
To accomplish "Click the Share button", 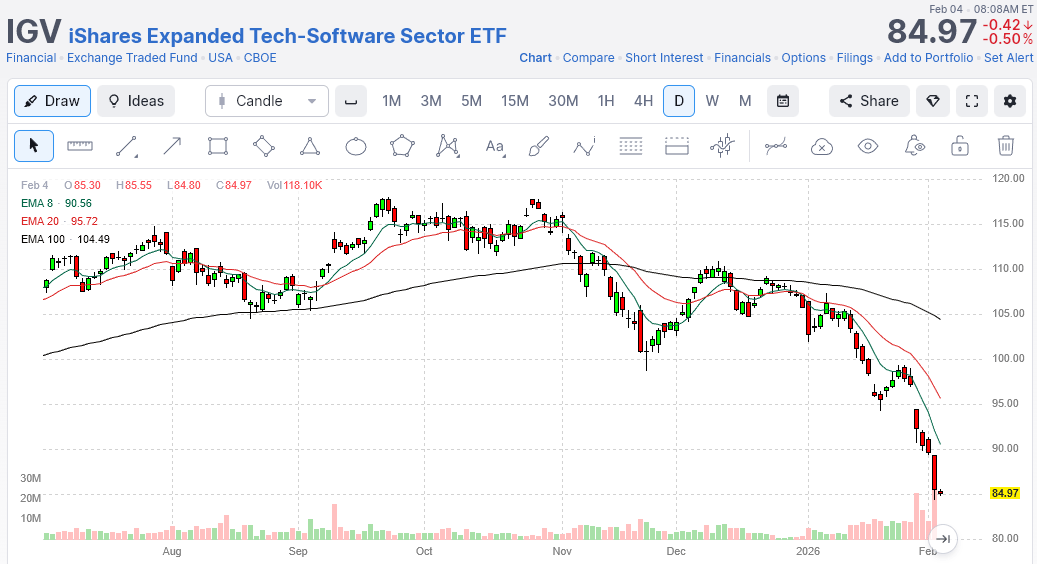I will point(869,101).
